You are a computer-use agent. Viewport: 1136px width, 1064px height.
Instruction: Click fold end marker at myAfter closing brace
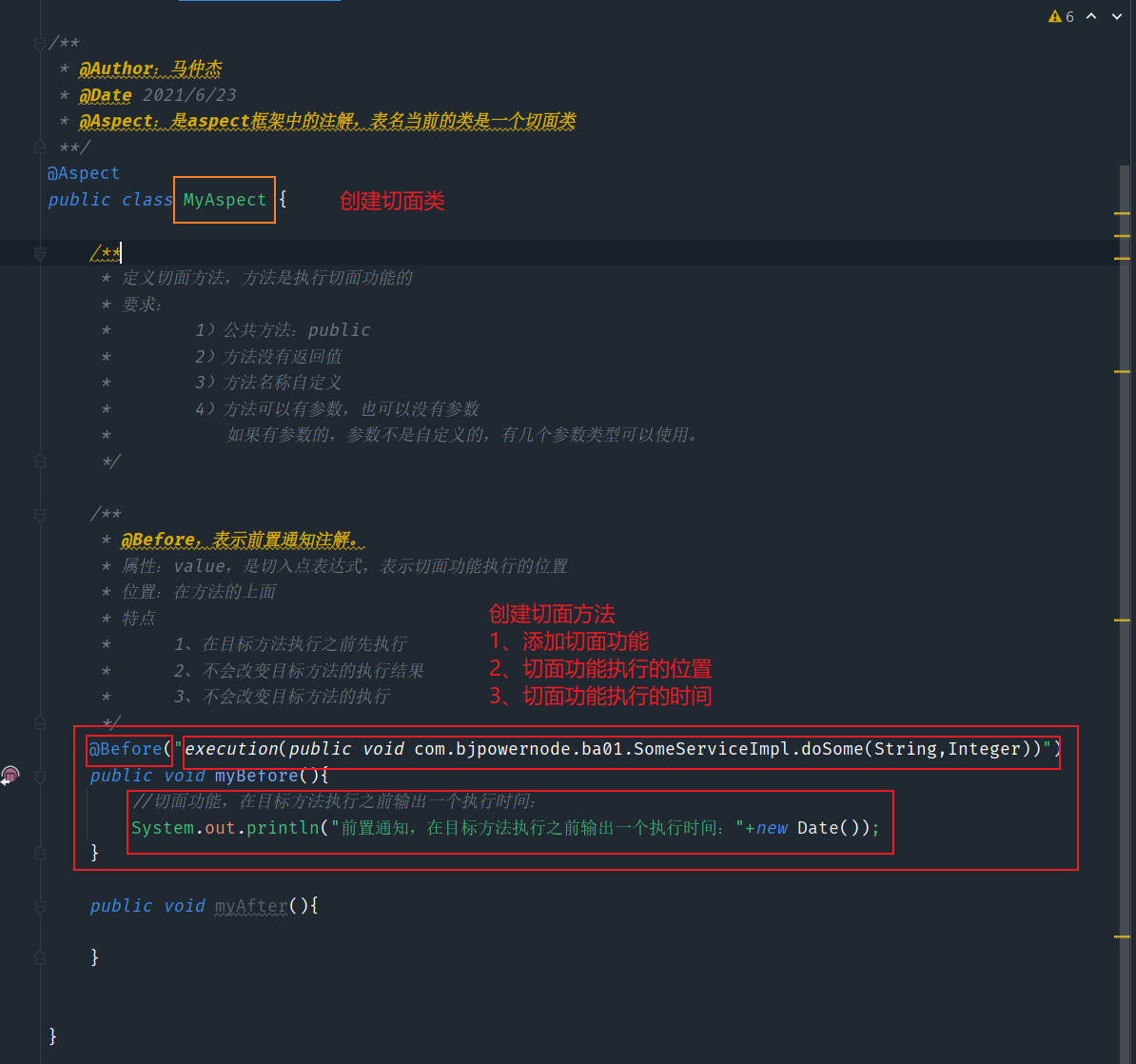point(40,957)
